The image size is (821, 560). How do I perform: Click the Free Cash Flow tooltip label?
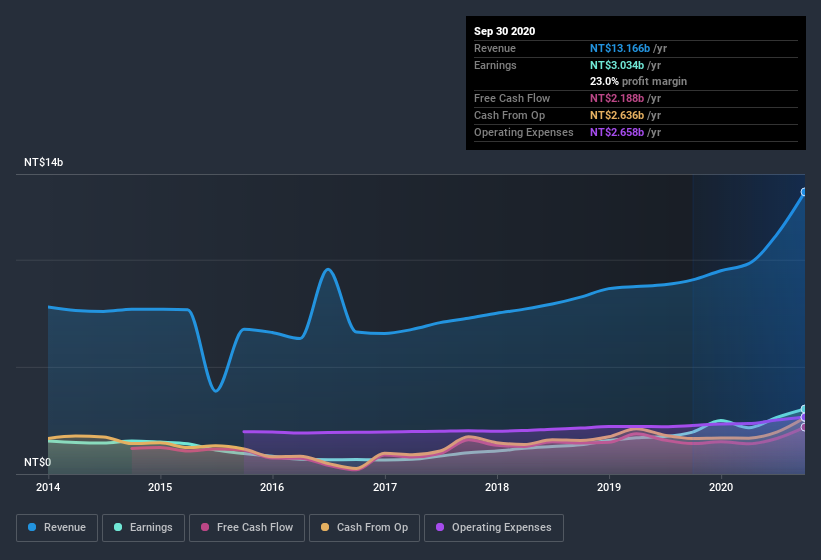(x=512, y=98)
